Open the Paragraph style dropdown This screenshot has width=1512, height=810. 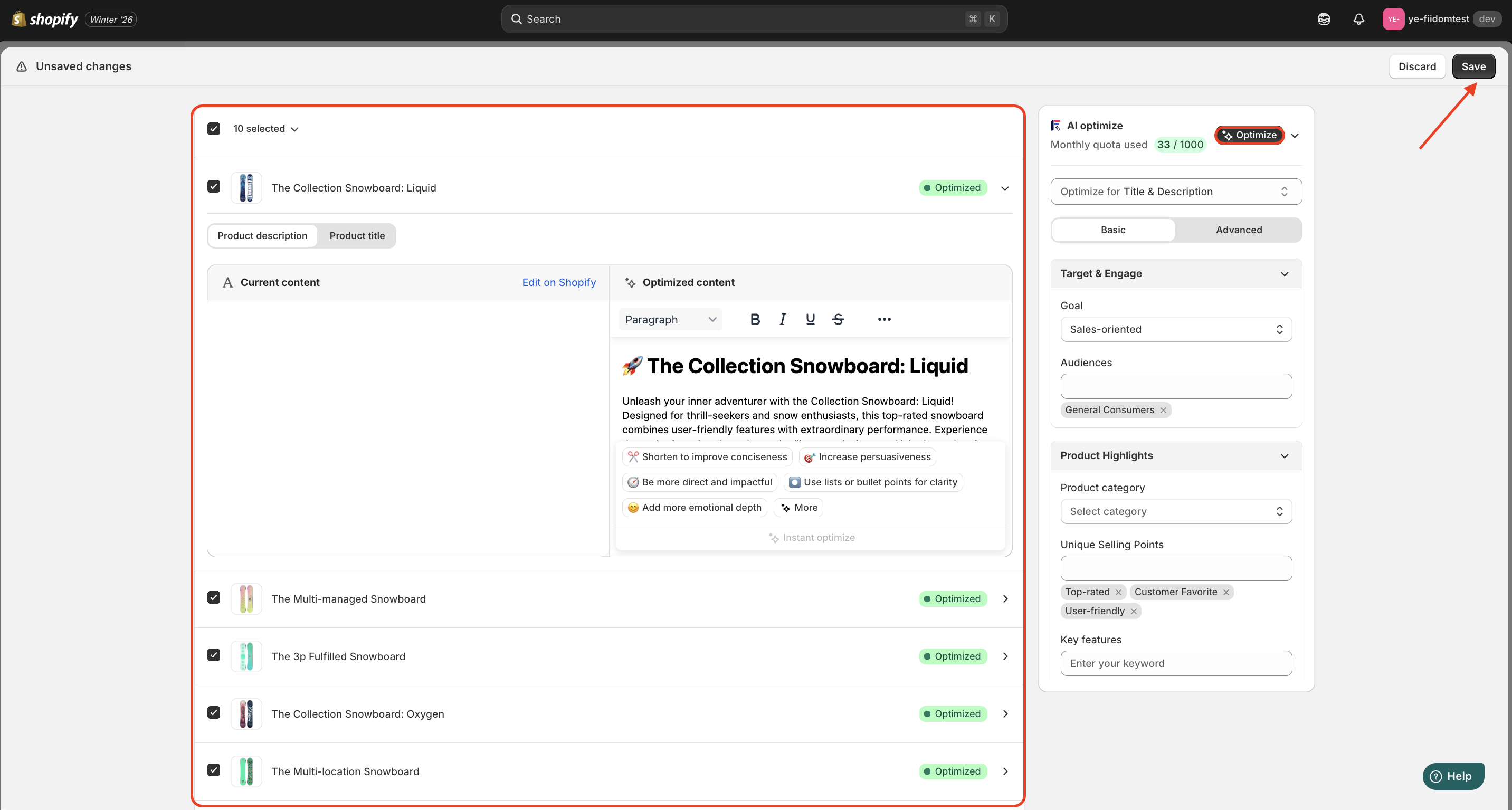click(x=670, y=319)
